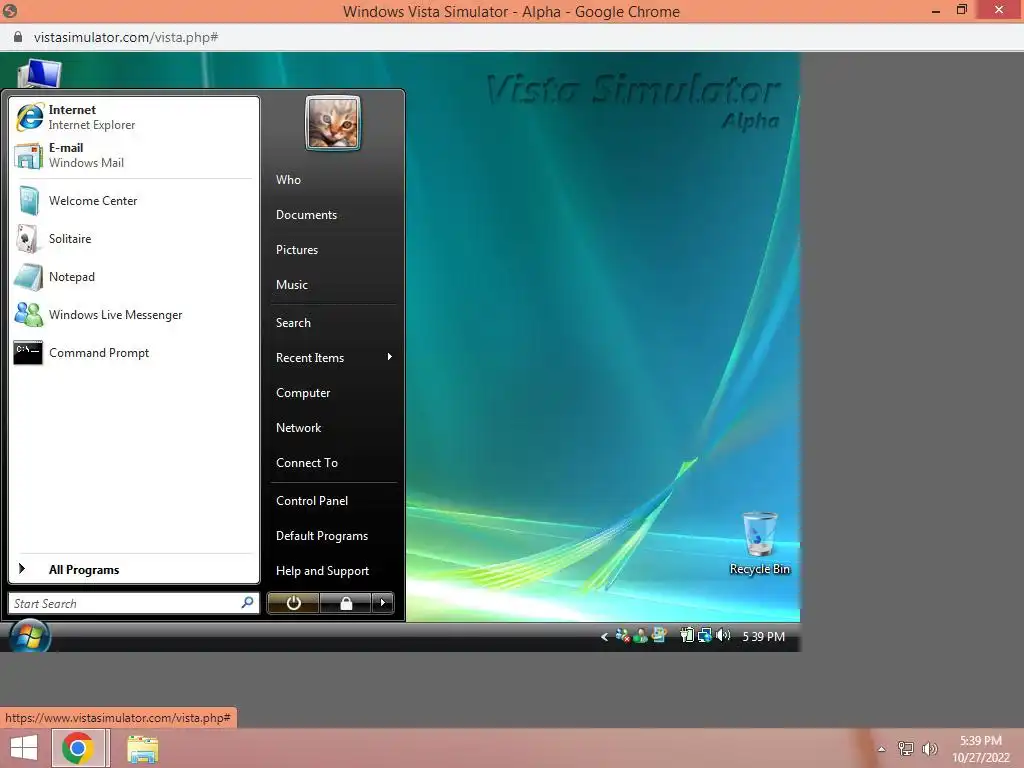Click the Windows 8 Start button
Image resolution: width=1024 pixels, height=768 pixels.
coord(24,748)
